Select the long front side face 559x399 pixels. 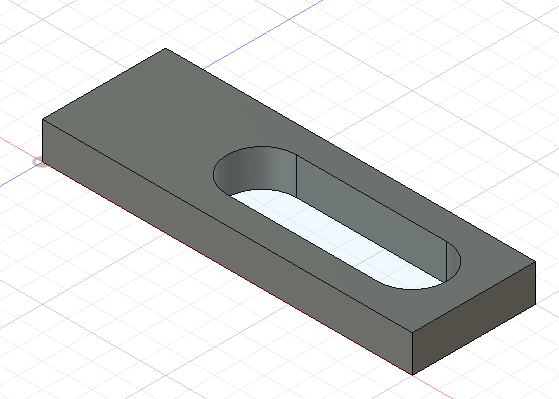point(228,246)
